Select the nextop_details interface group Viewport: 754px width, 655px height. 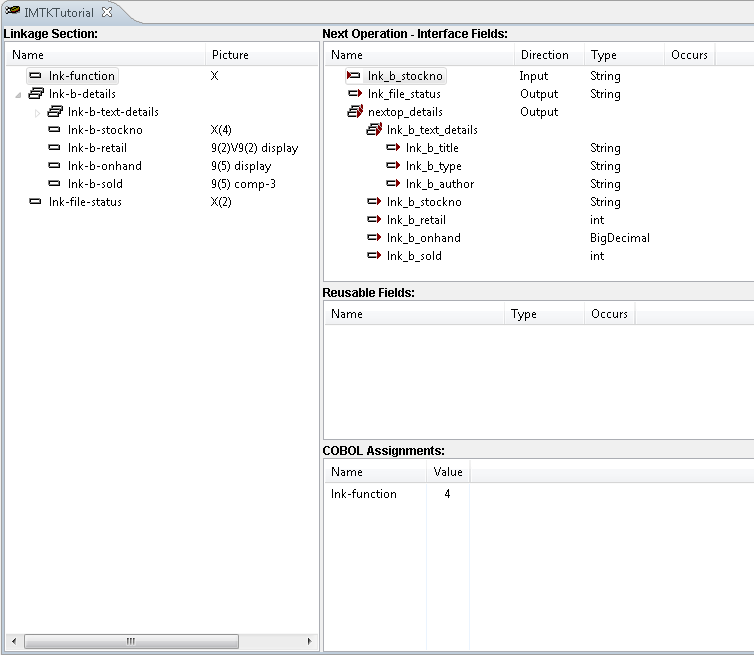click(x=405, y=112)
